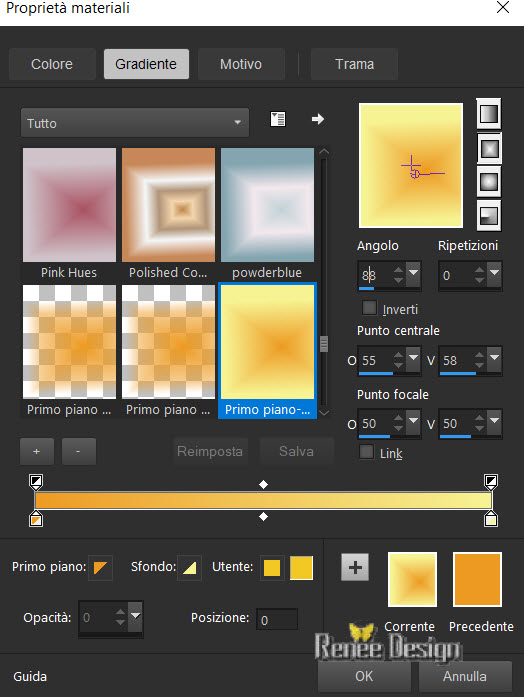
Task: Enable the Inverti checkbox
Action: 369,308
